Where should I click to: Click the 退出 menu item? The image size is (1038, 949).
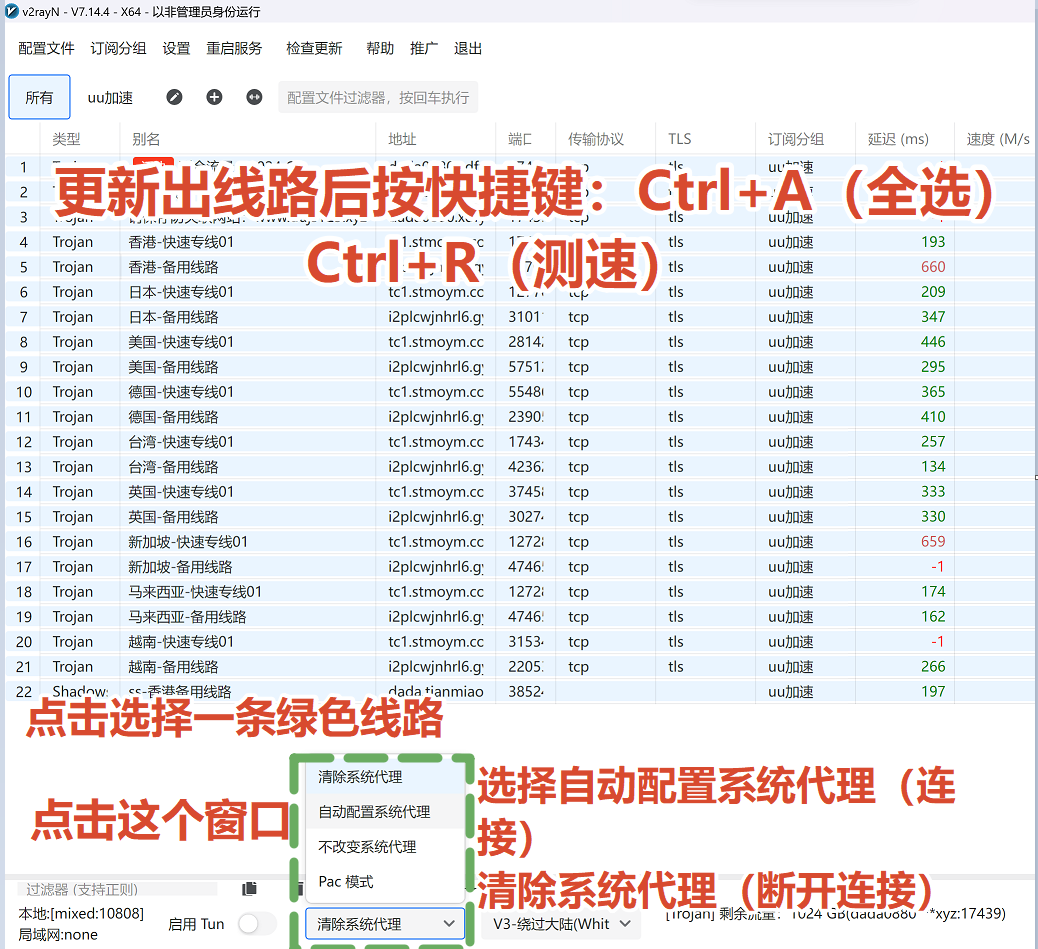click(x=468, y=48)
